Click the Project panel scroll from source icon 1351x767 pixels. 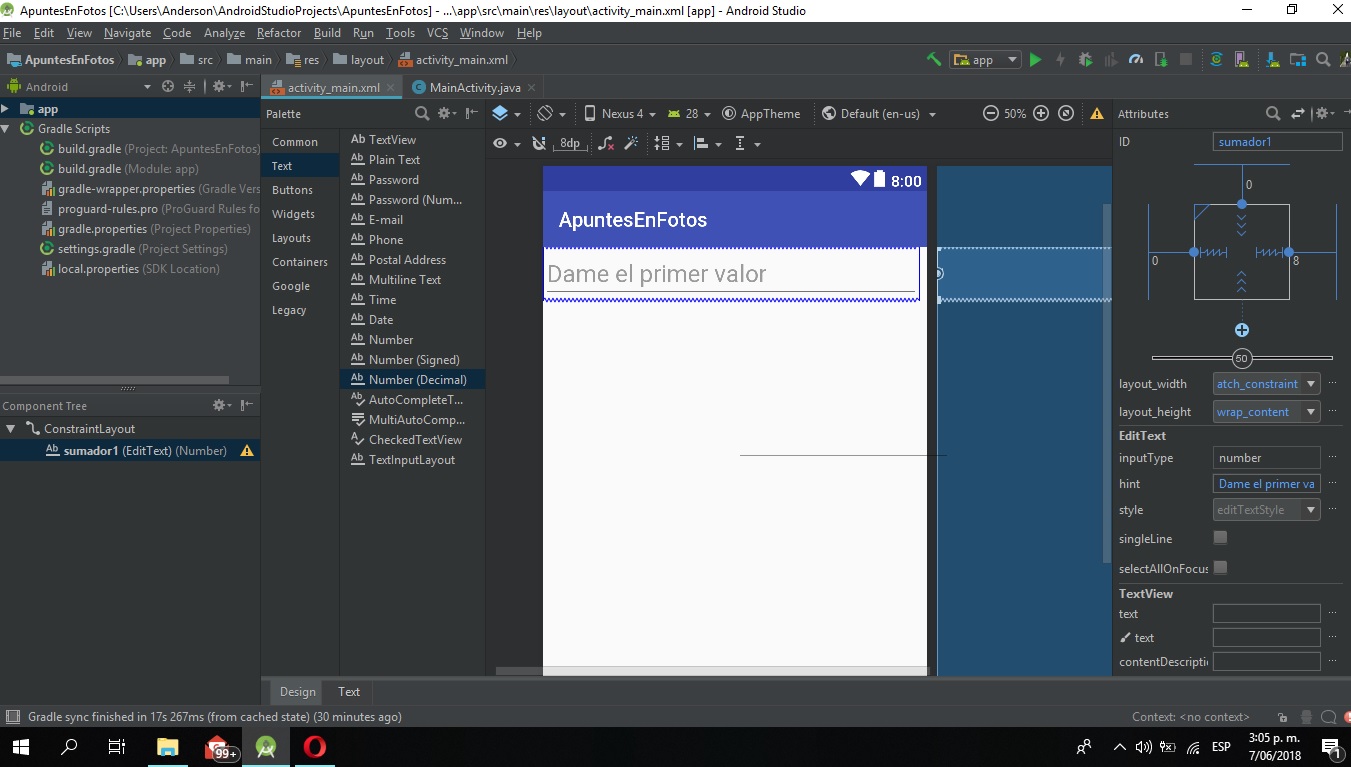(168, 87)
